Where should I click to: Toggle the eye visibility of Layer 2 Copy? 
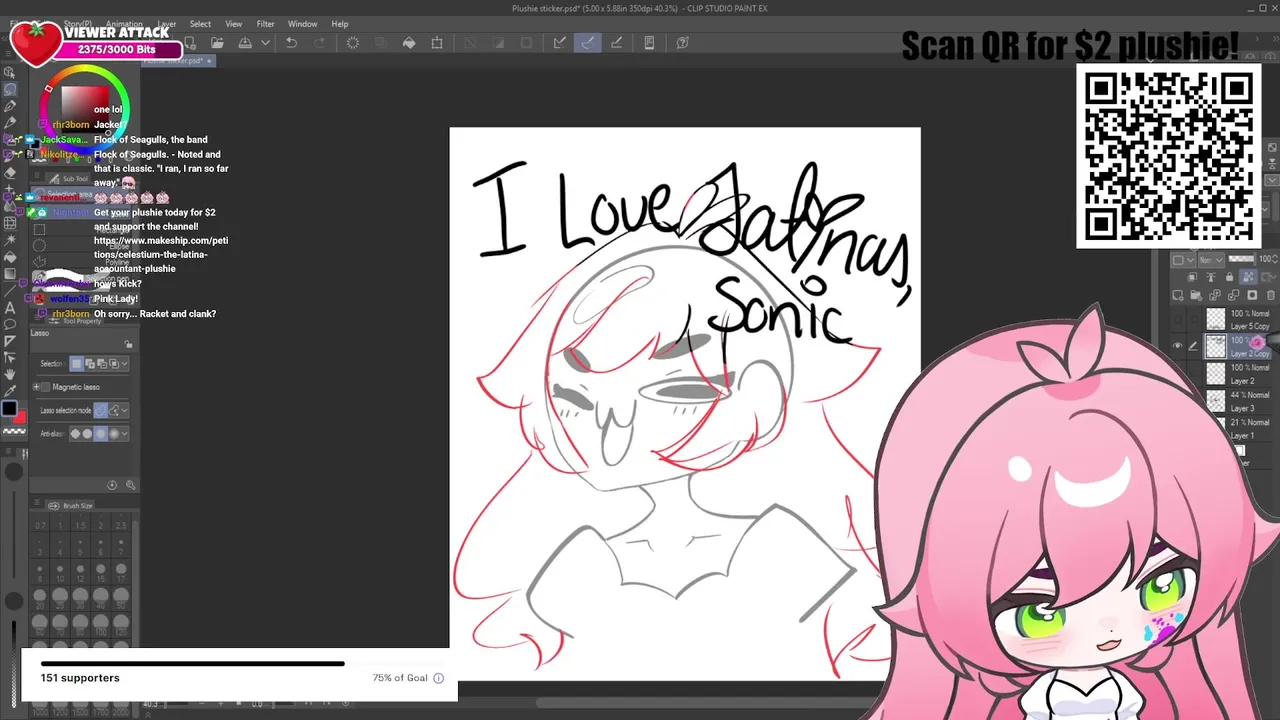point(1178,345)
